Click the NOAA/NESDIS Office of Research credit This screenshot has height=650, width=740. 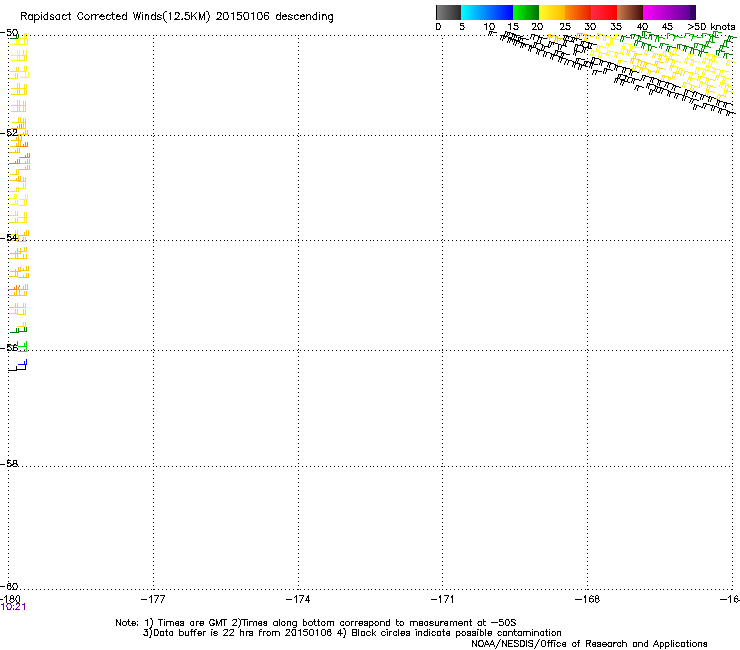(589, 644)
